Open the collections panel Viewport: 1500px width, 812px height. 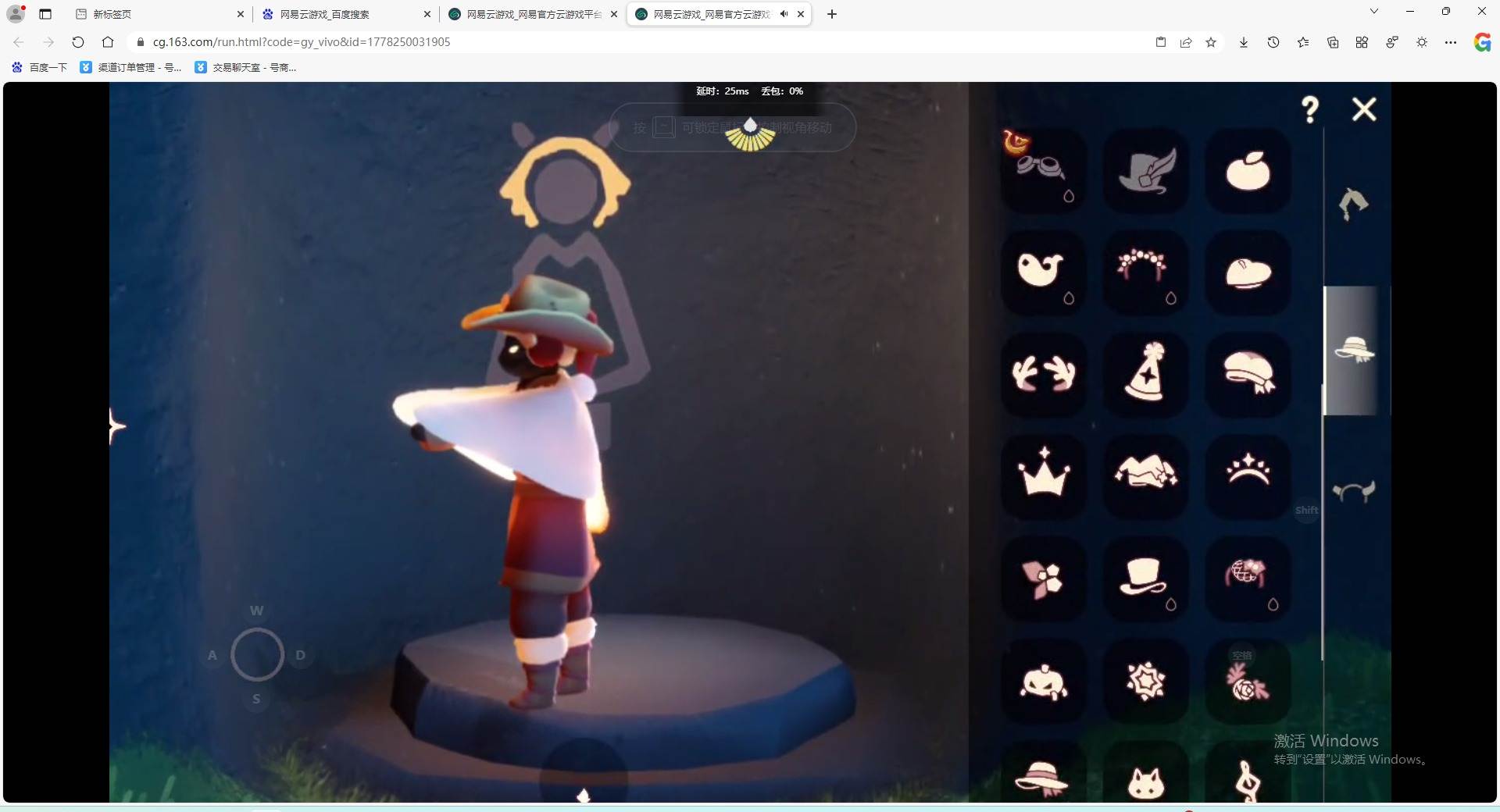click(1333, 42)
